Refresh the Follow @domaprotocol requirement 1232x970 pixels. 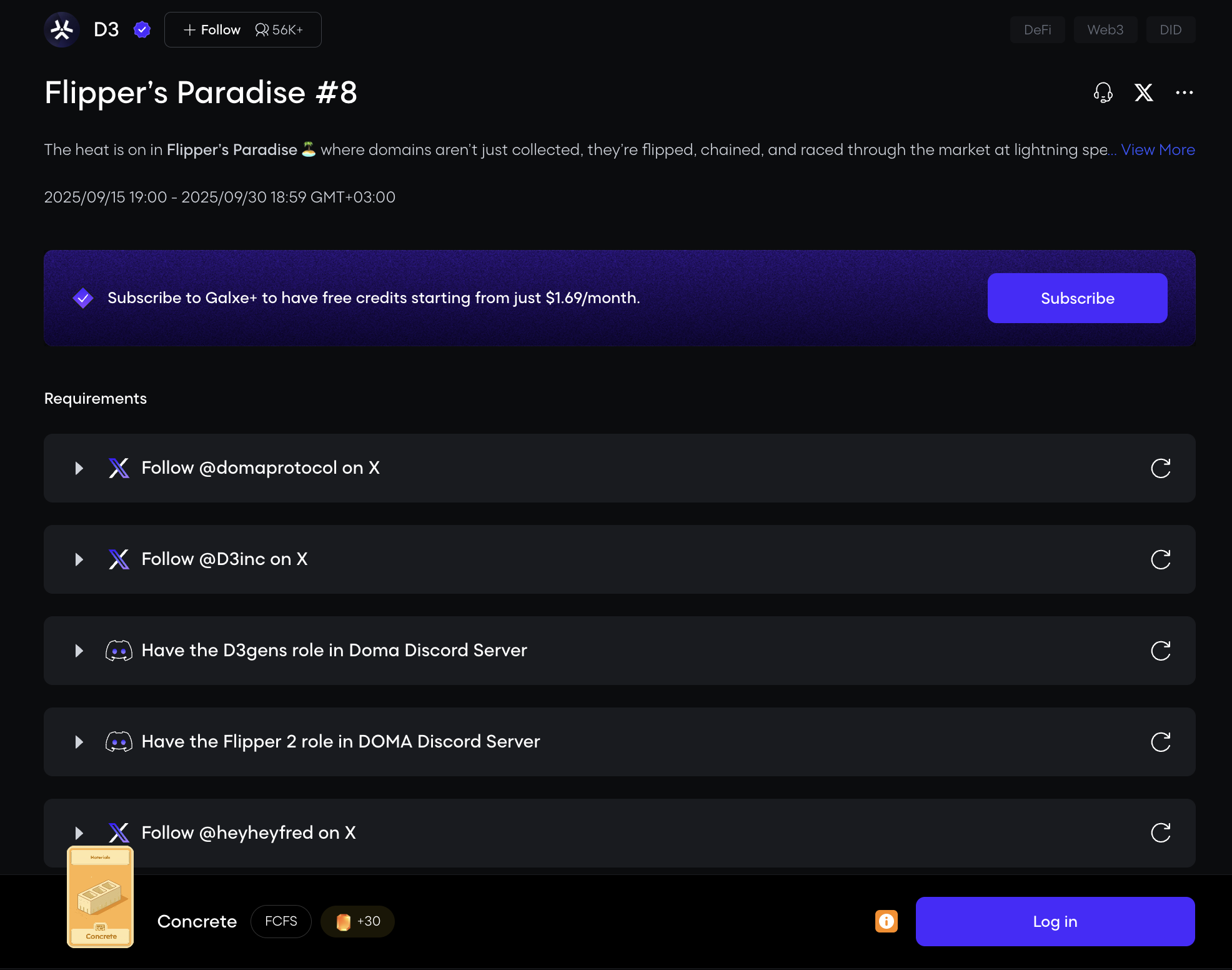point(1160,468)
